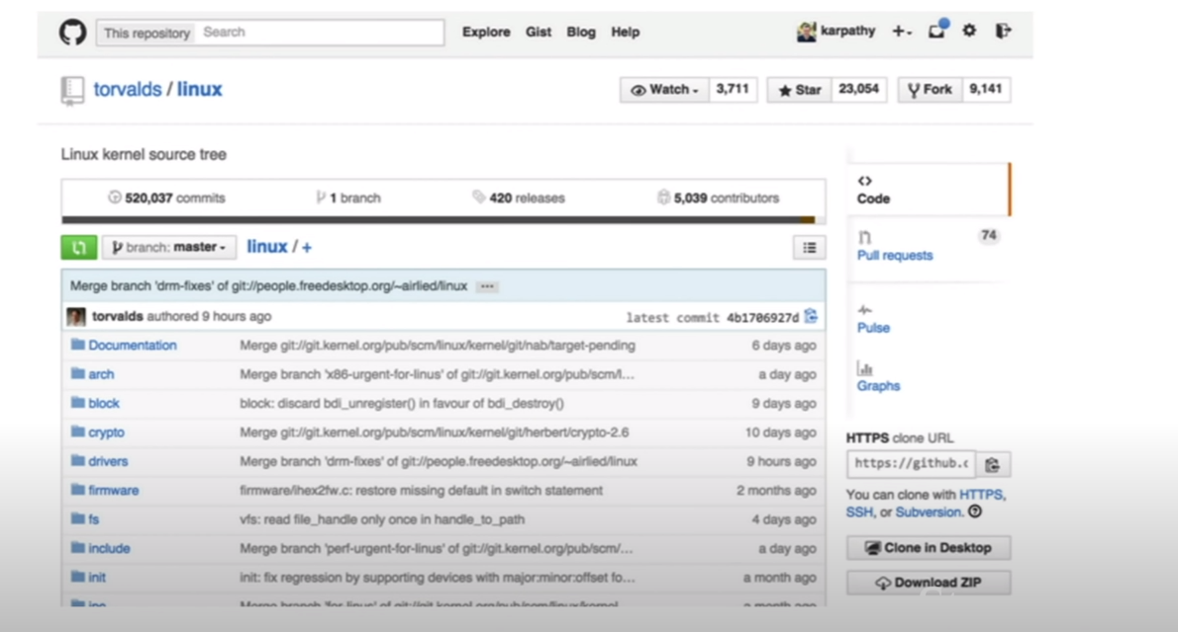Expand commit message ellipsis
This screenshot has height=632, width=1178.
point(487,286)
